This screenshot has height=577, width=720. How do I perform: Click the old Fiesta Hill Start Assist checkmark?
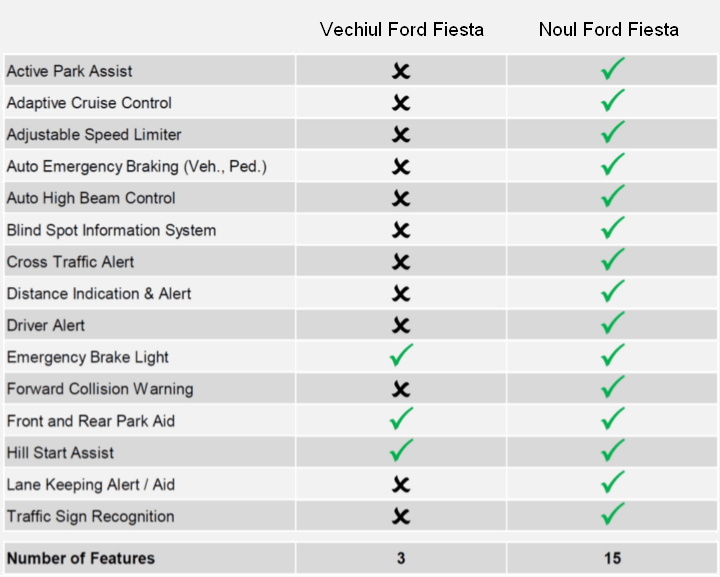pos(401,451)
